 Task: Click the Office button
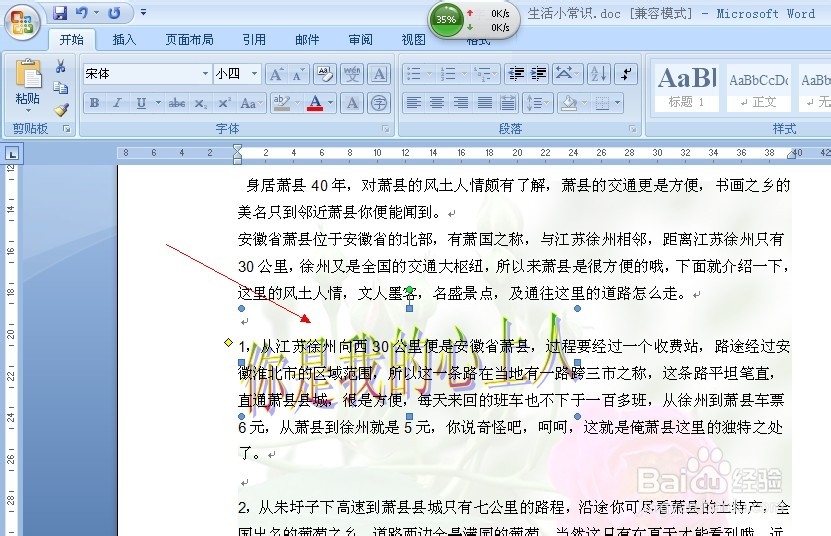coord(22,22)
